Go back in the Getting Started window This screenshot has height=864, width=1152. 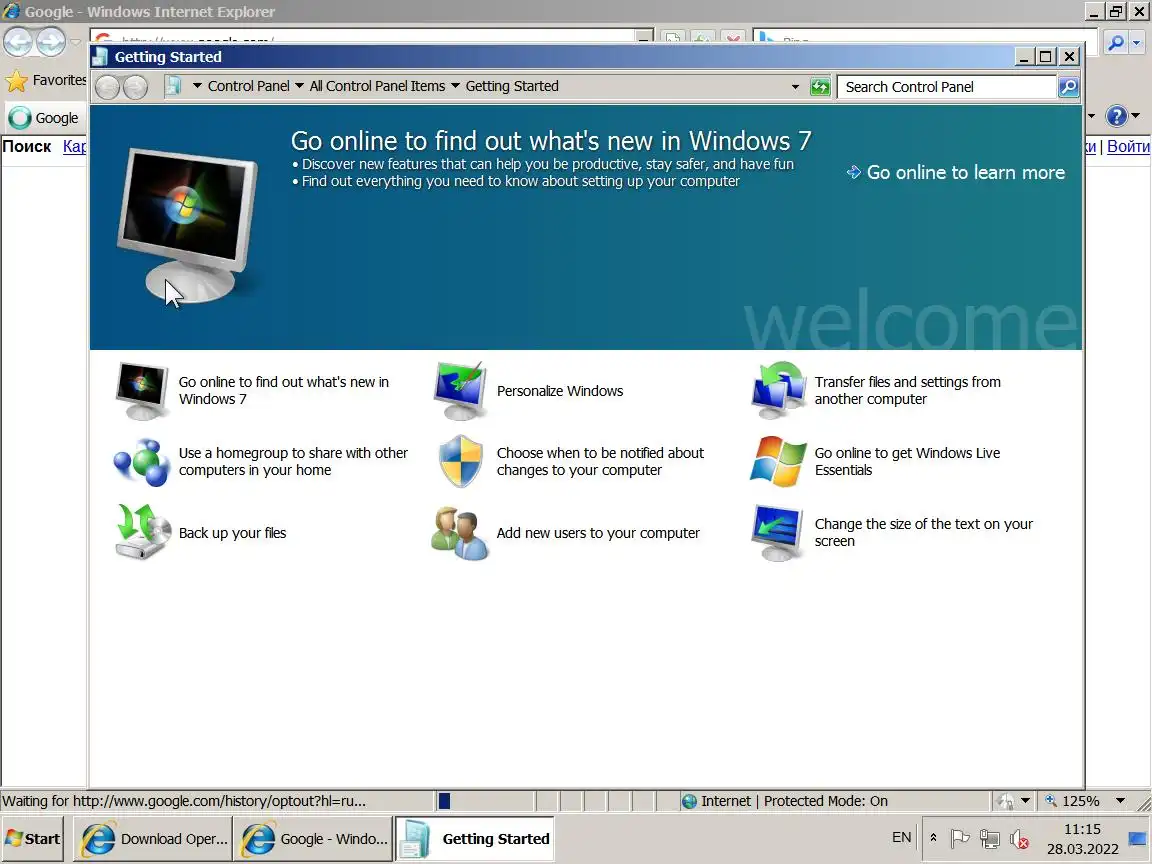tap(107, 87)
